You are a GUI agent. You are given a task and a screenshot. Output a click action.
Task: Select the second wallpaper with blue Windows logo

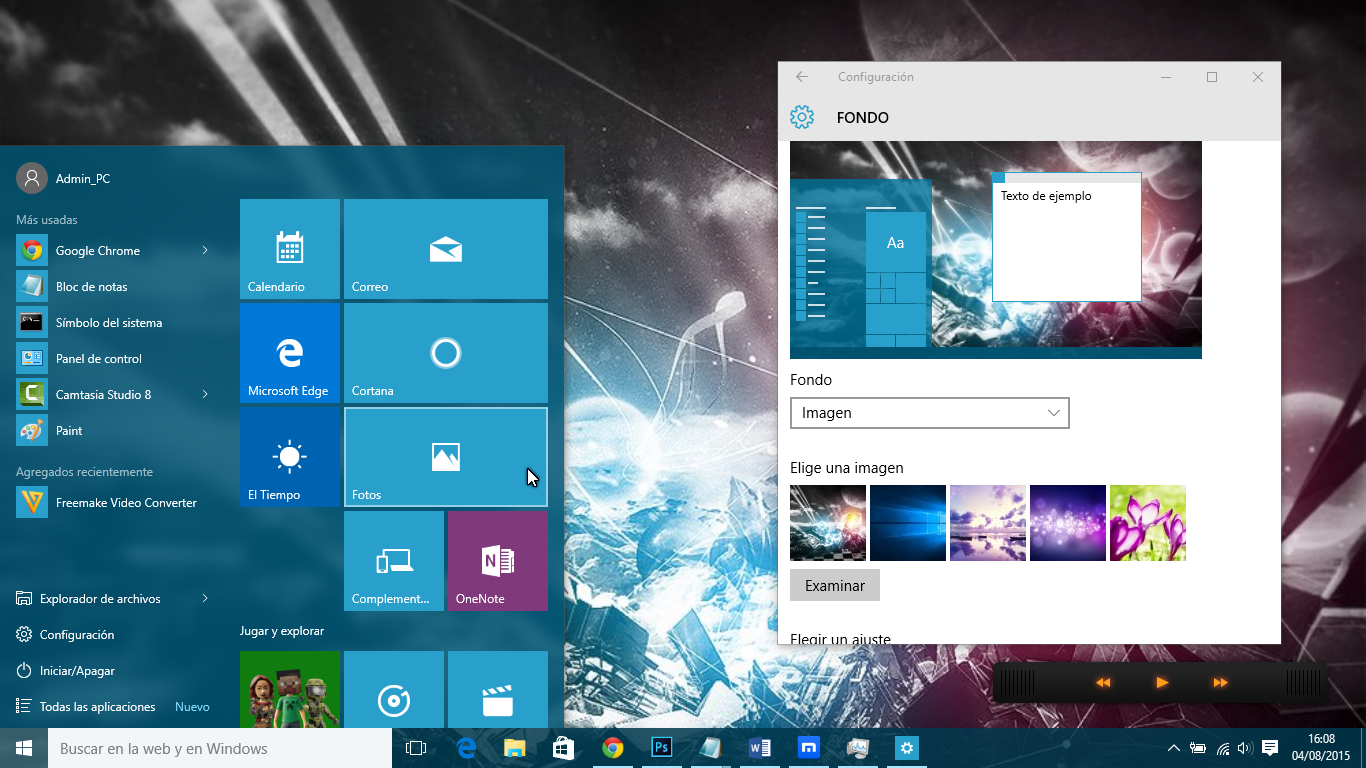click(x=907, y=522)
